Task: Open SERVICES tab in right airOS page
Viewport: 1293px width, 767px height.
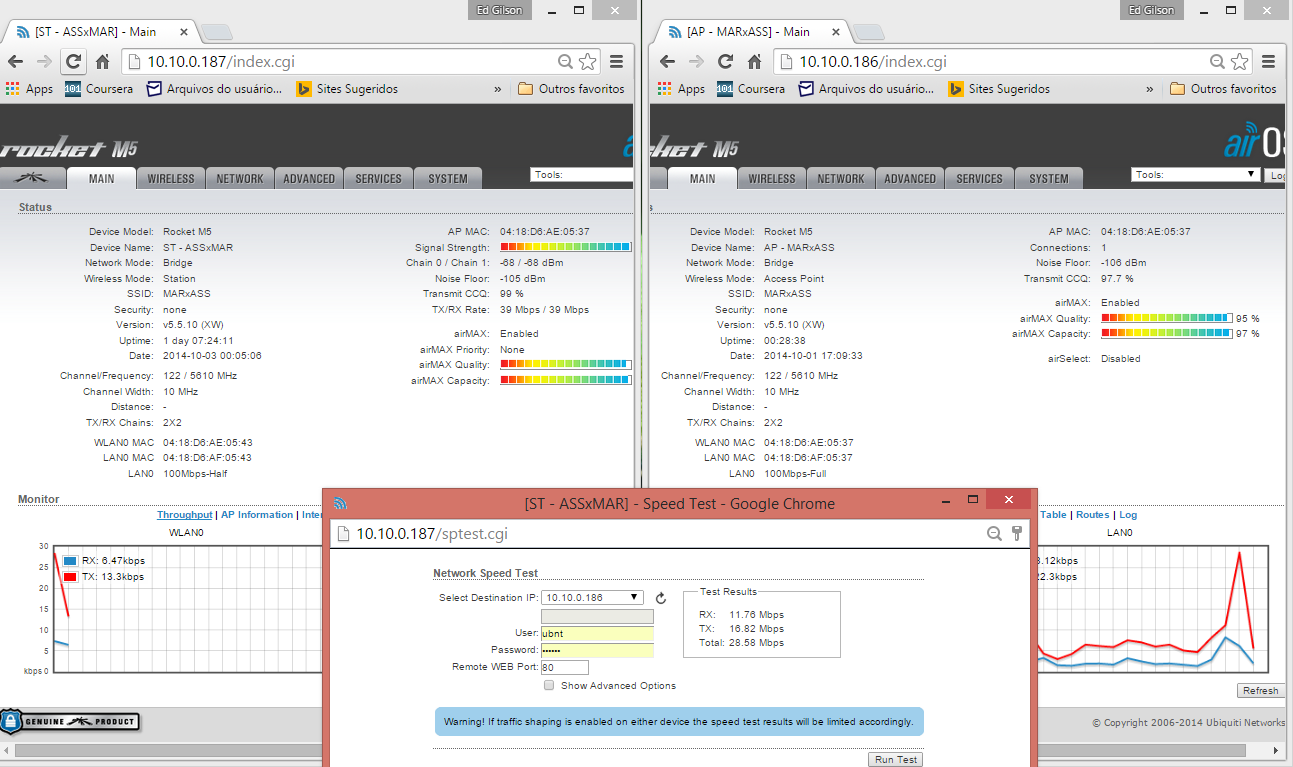Action: point(979,179)
